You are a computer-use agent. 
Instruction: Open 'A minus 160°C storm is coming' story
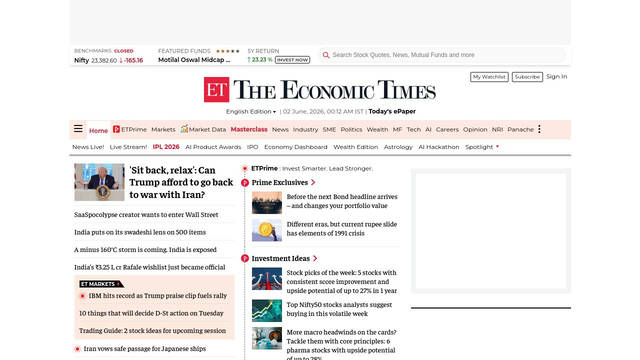point(145,250)
